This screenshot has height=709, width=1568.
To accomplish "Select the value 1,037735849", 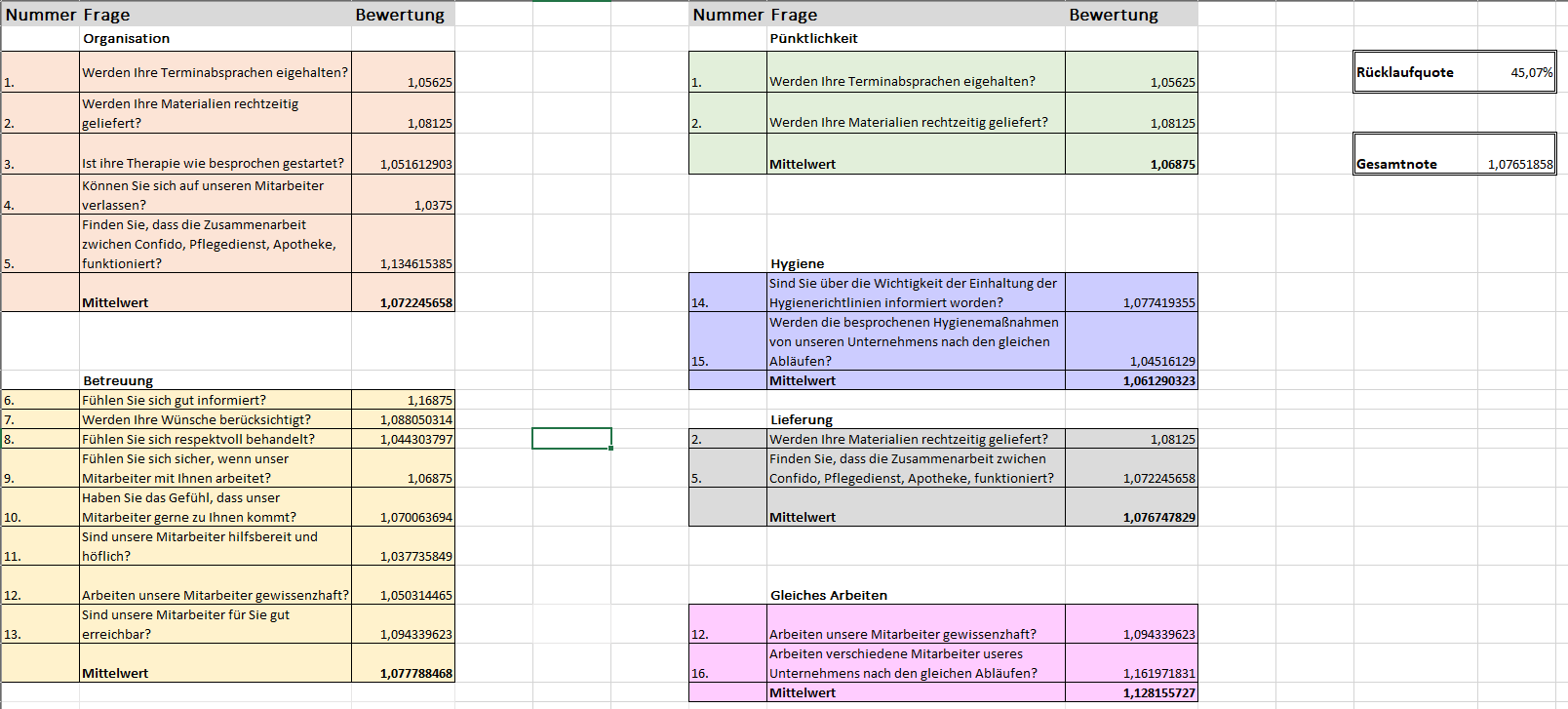I will [x=403, y=546].
